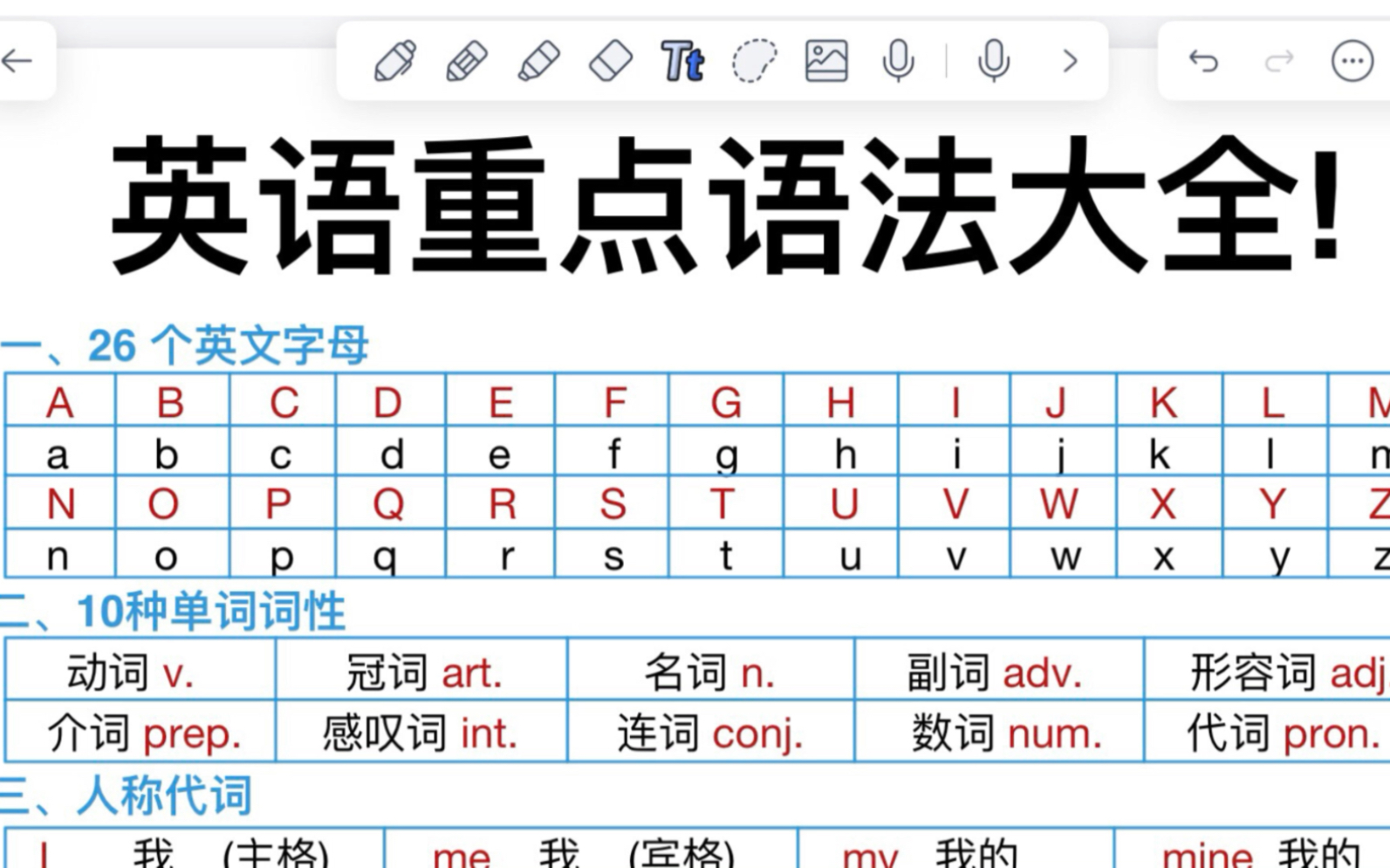Tap the lowercase letter n cell
The width and height of the screenshot is (1390, 868).
[x=60, y=553]
